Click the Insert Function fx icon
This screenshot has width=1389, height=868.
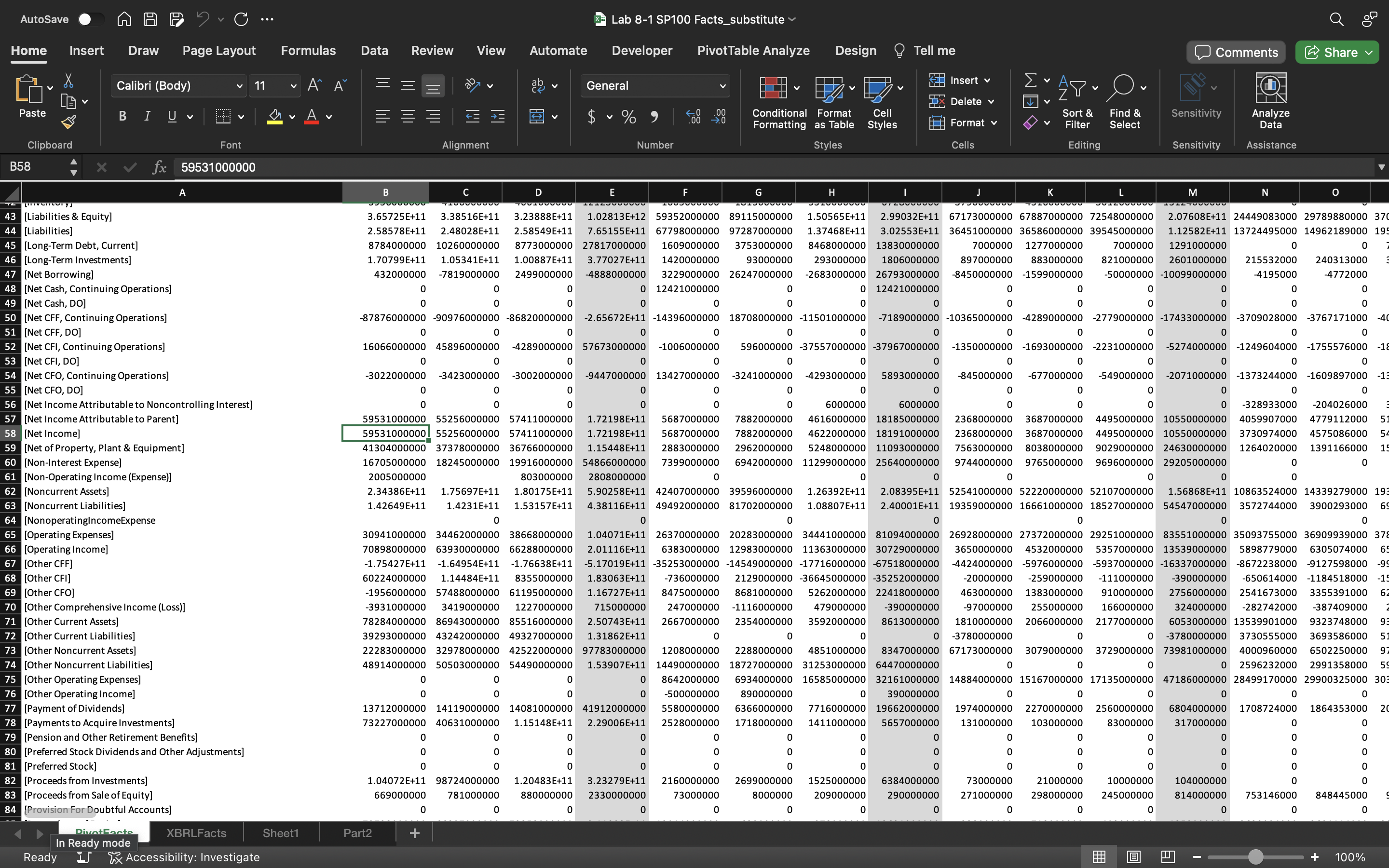pos(159,168)
